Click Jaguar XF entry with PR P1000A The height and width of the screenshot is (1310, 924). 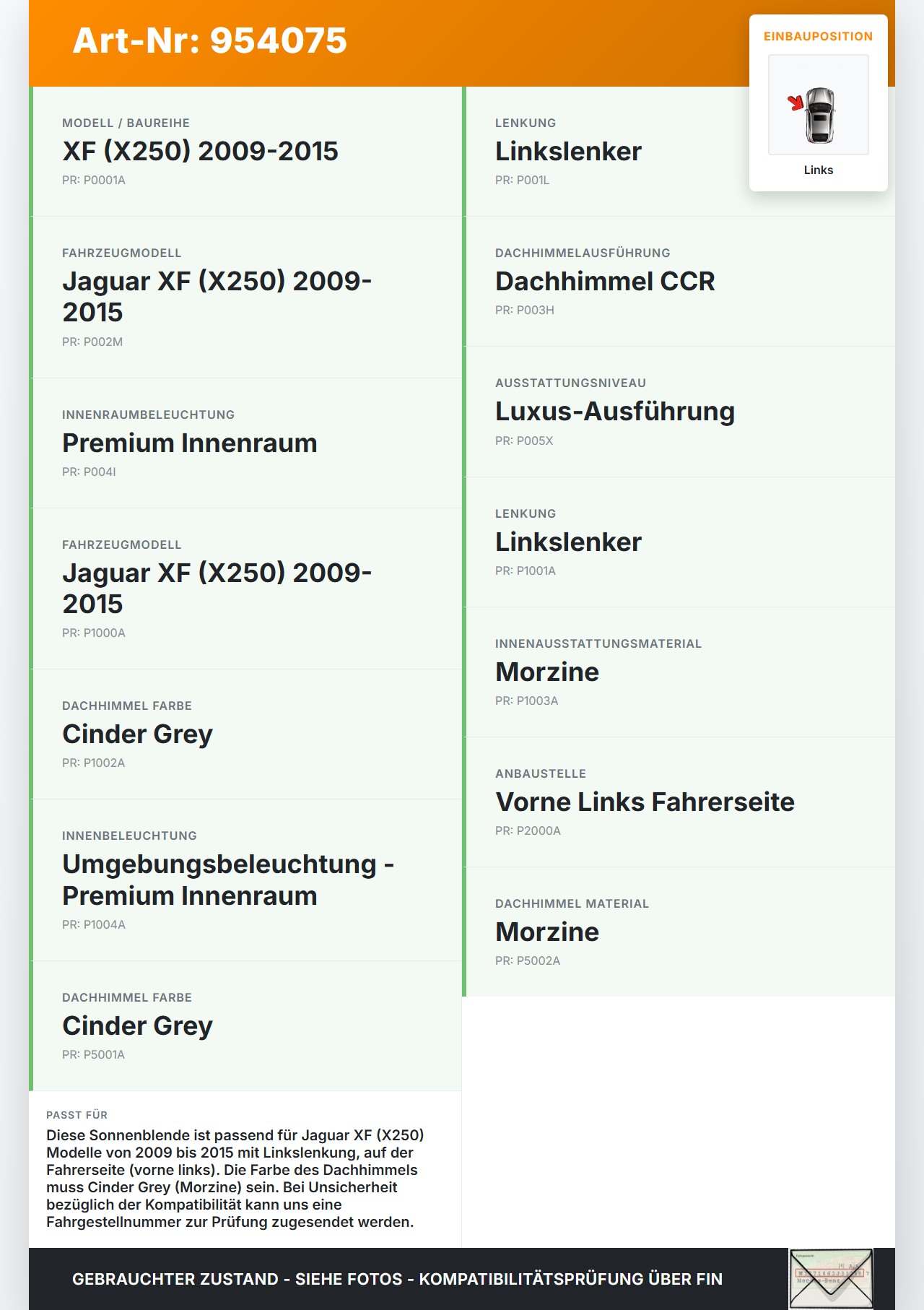point(217,588)
